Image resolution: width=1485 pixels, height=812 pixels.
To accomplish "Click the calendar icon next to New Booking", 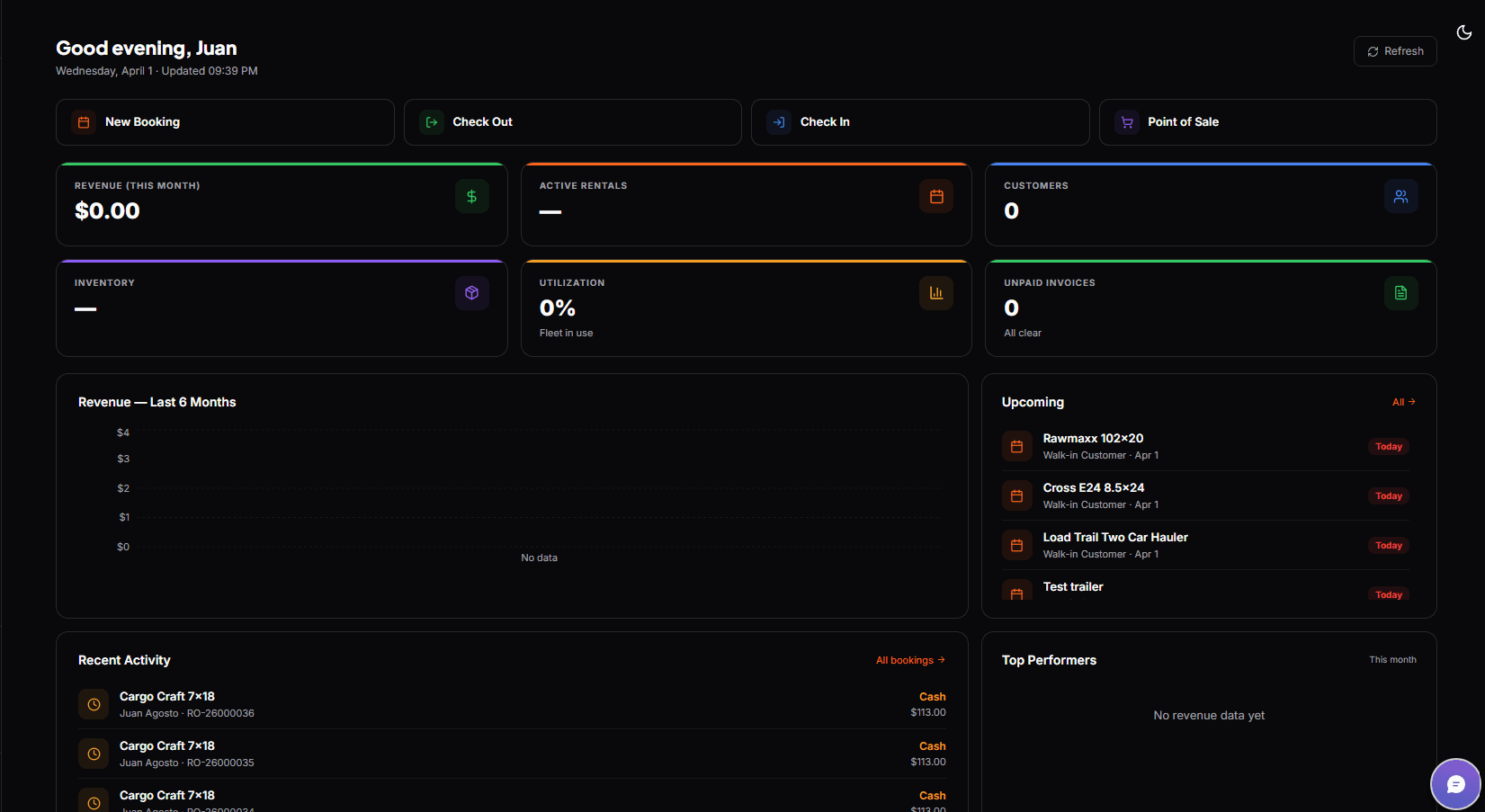I will pos(83,121).
